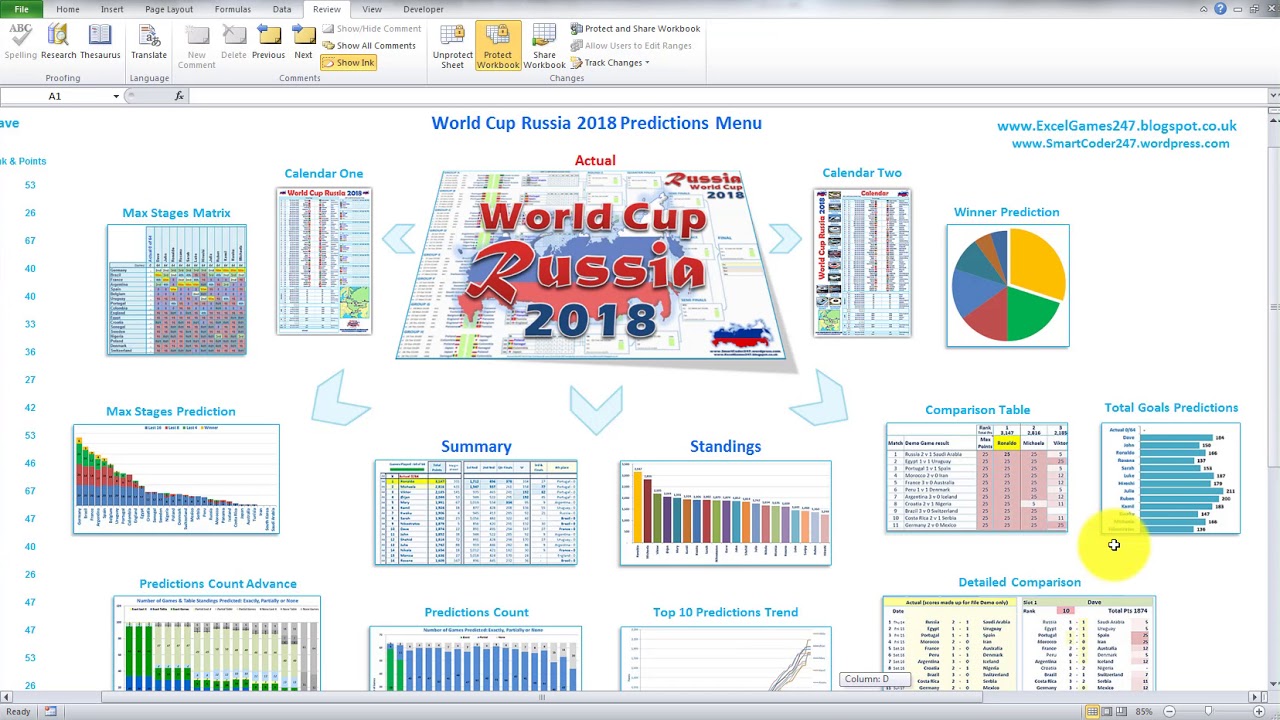The width and height of the screenshot is (1280, 720).
Task: Click the Actual label above the poster
Action: [595, 160]
